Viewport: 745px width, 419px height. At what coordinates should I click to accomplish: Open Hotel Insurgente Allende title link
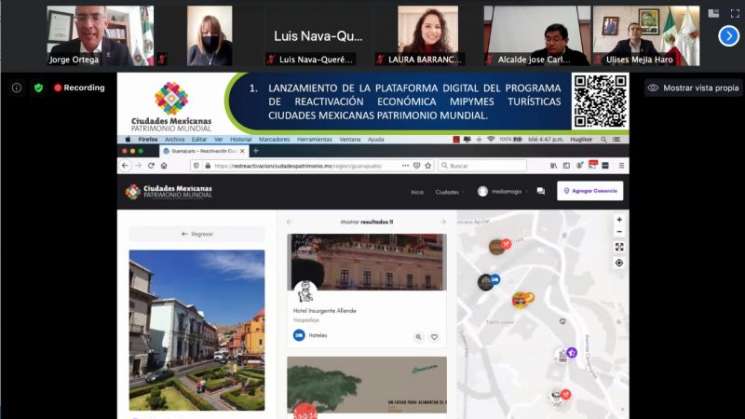[325, 311]
